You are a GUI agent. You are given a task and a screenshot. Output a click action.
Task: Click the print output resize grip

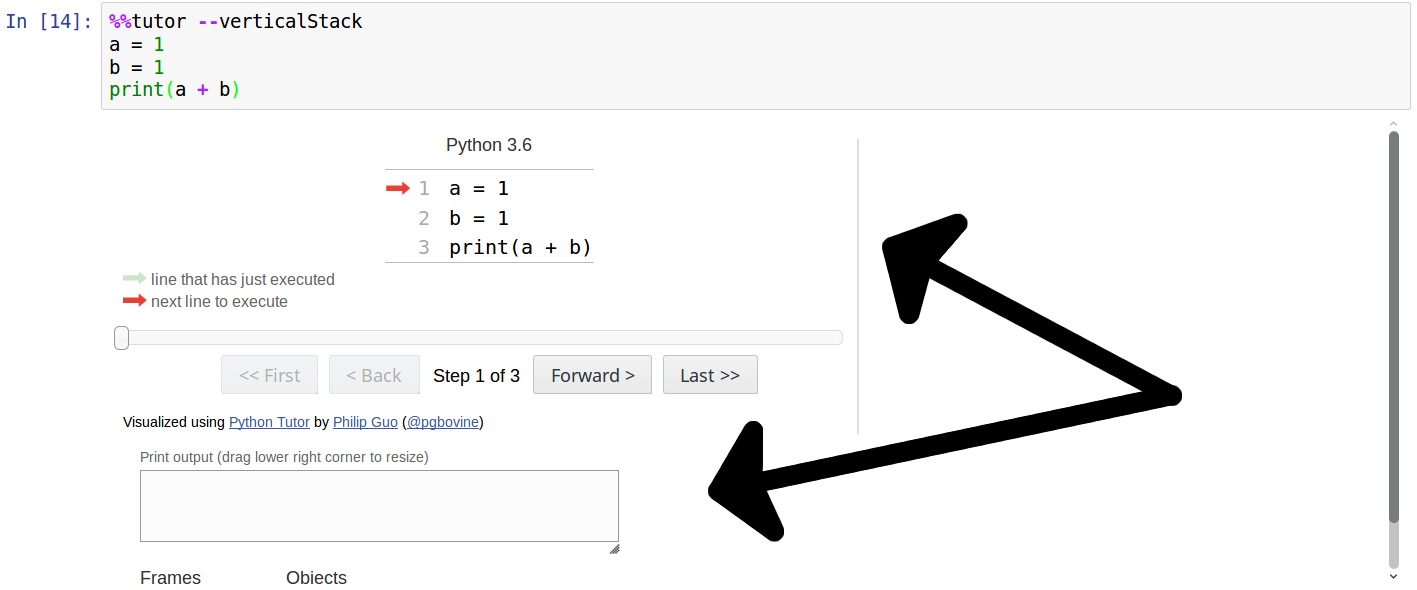tap(614, 548)
